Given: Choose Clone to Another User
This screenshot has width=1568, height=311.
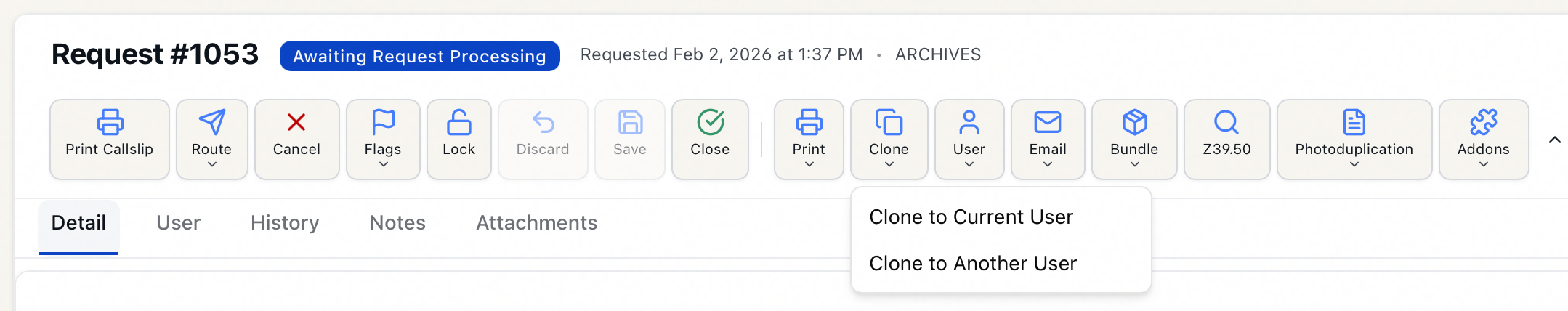Looking at the screenshot, I should point(1001,263).
